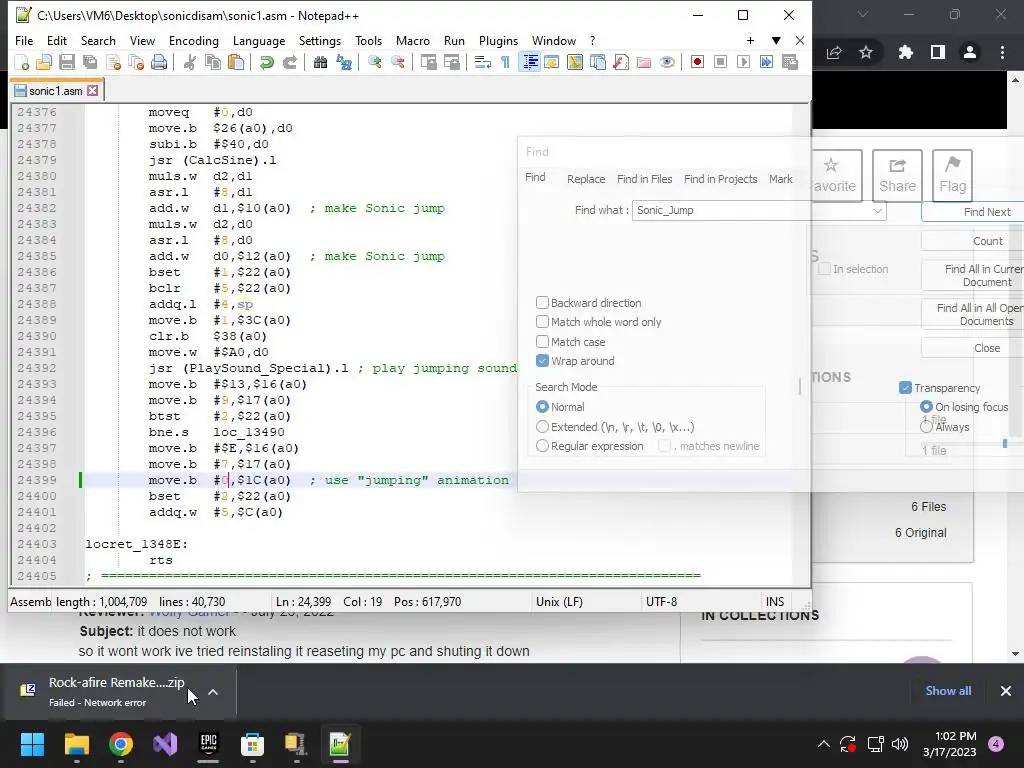Select Normal search mode
This screenshot has width=1024, height=768.
tap(542, 407)
